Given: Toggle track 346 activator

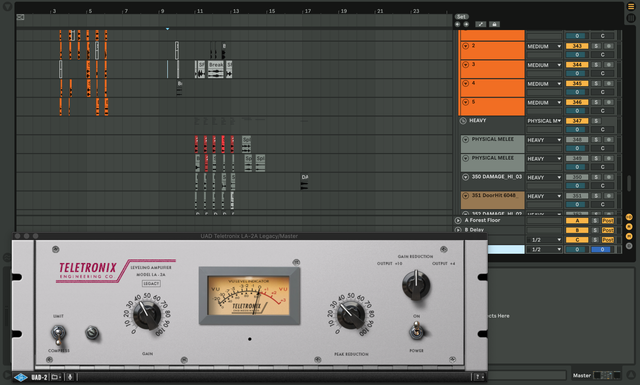Looking at the screenshot, I should point(577,102).
